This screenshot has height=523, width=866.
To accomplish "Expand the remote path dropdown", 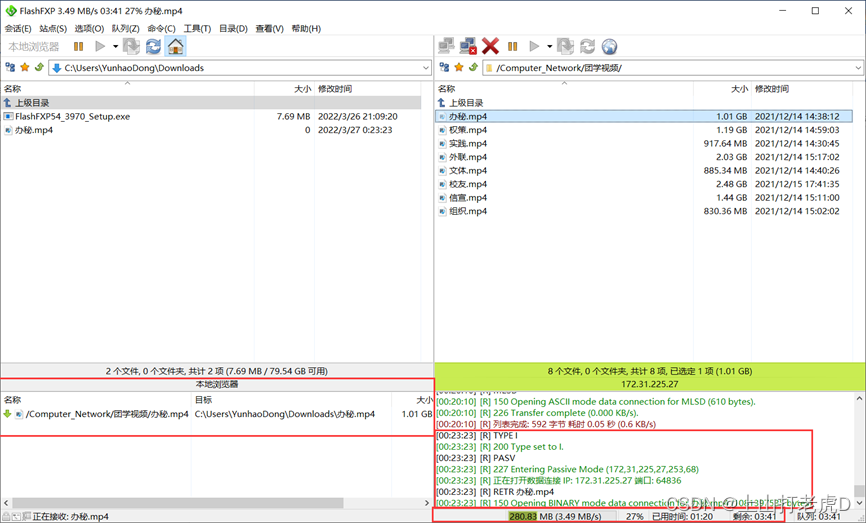I will pos(856,68).
